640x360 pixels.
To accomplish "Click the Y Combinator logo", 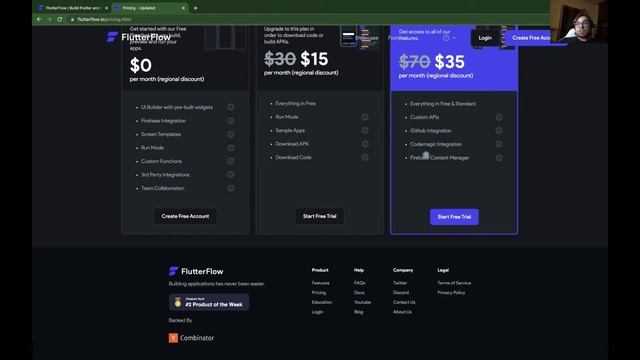I will tap(191, 338).
